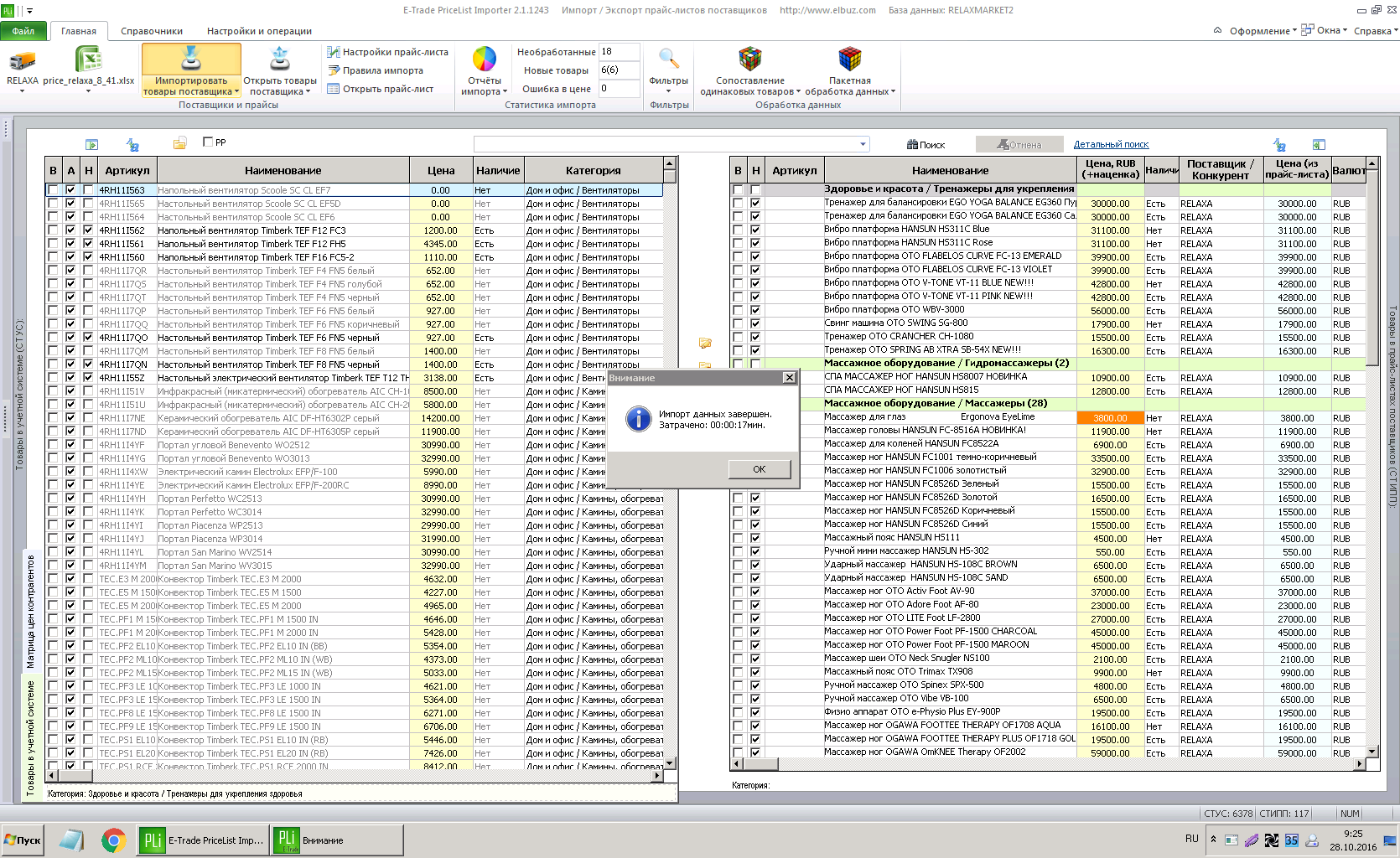Sort the left table by the Цена column header

pos(441,170)
